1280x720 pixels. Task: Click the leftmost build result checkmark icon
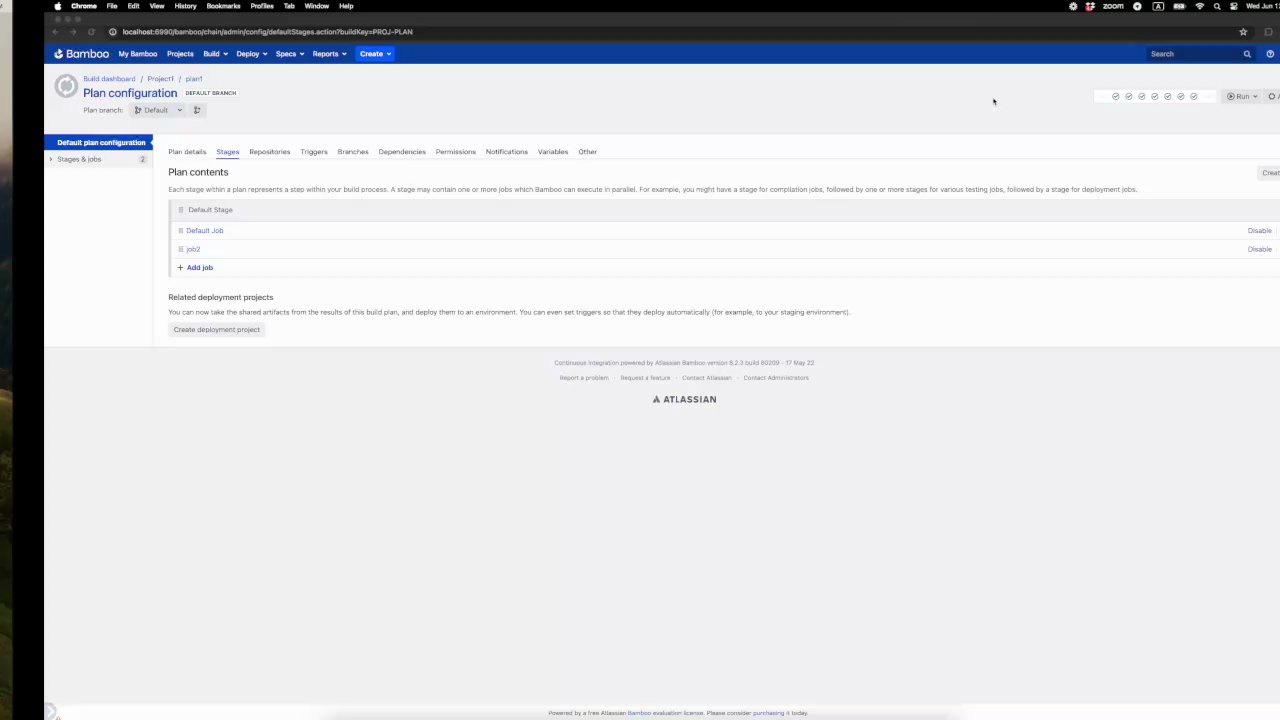pyautogui.click(x=1116, y=97)
